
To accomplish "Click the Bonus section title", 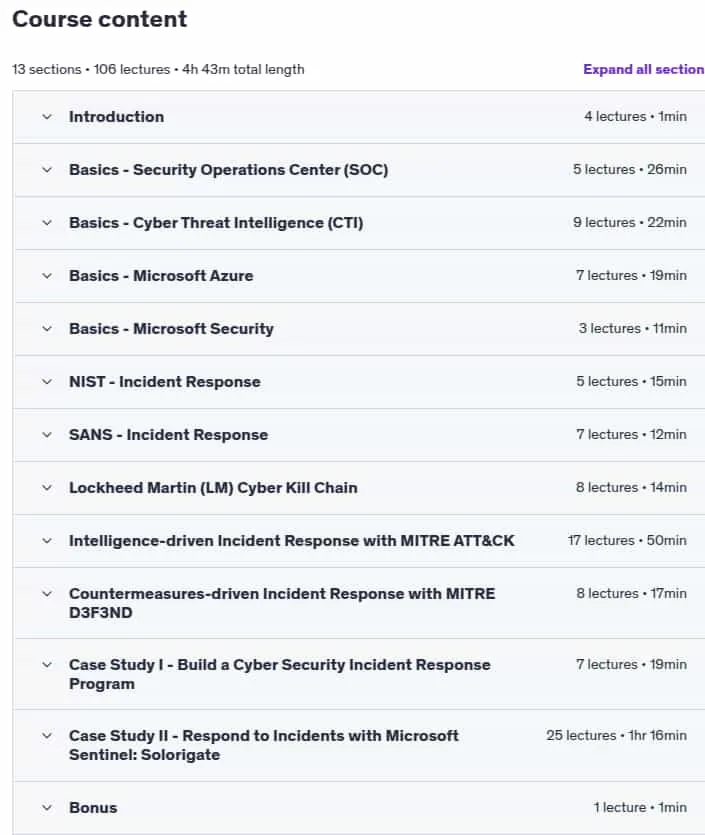I will pyautogui.click(x=93, y=808).
